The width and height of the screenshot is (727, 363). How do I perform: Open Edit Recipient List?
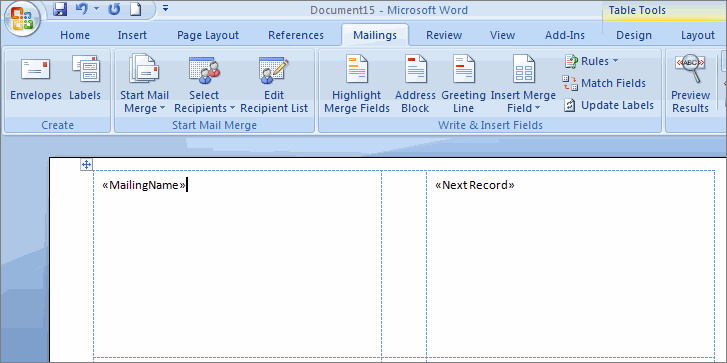coord(274,83)
